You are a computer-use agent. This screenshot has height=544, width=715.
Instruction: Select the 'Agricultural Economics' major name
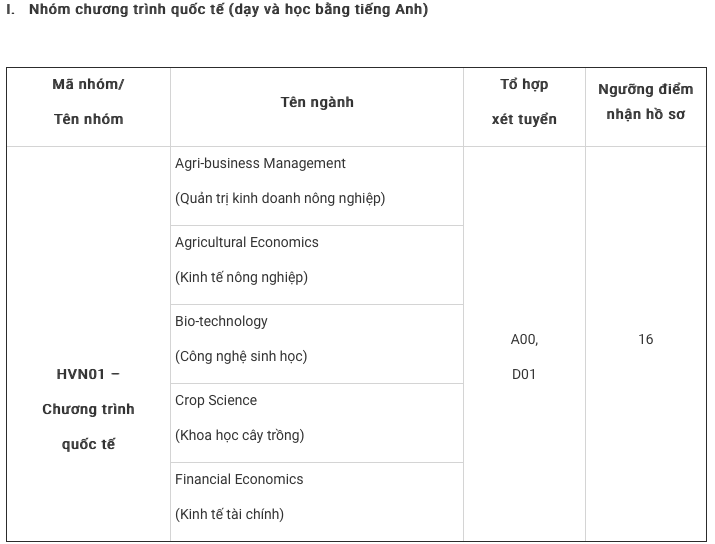[247, 242]
